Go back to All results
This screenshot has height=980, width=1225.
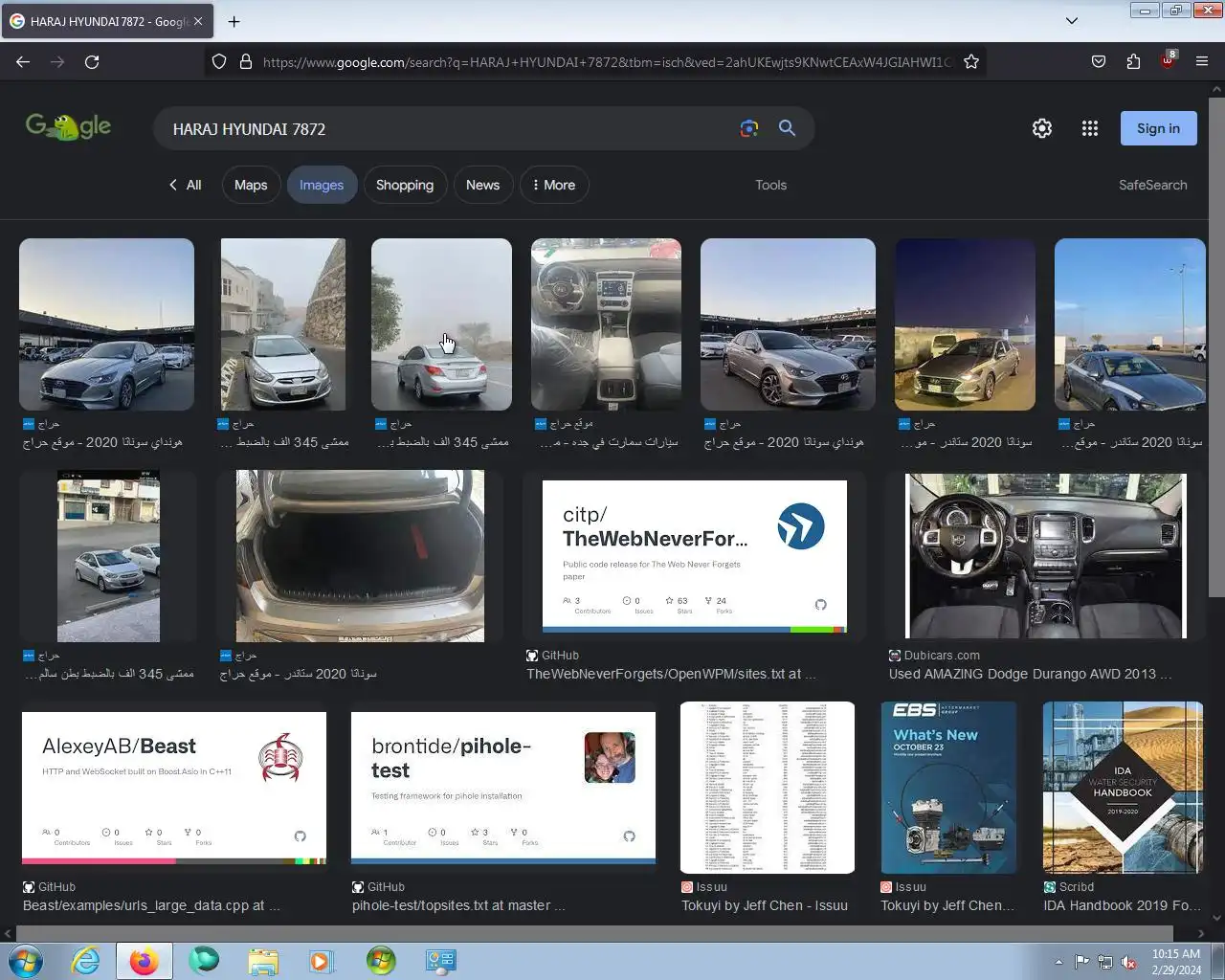pos(185,185)
